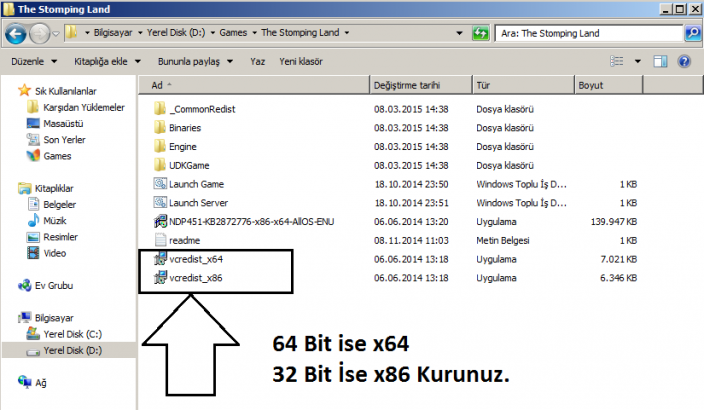Sort by the Tür column header
The height and width of the screenshot is (410, 704).
524,85
